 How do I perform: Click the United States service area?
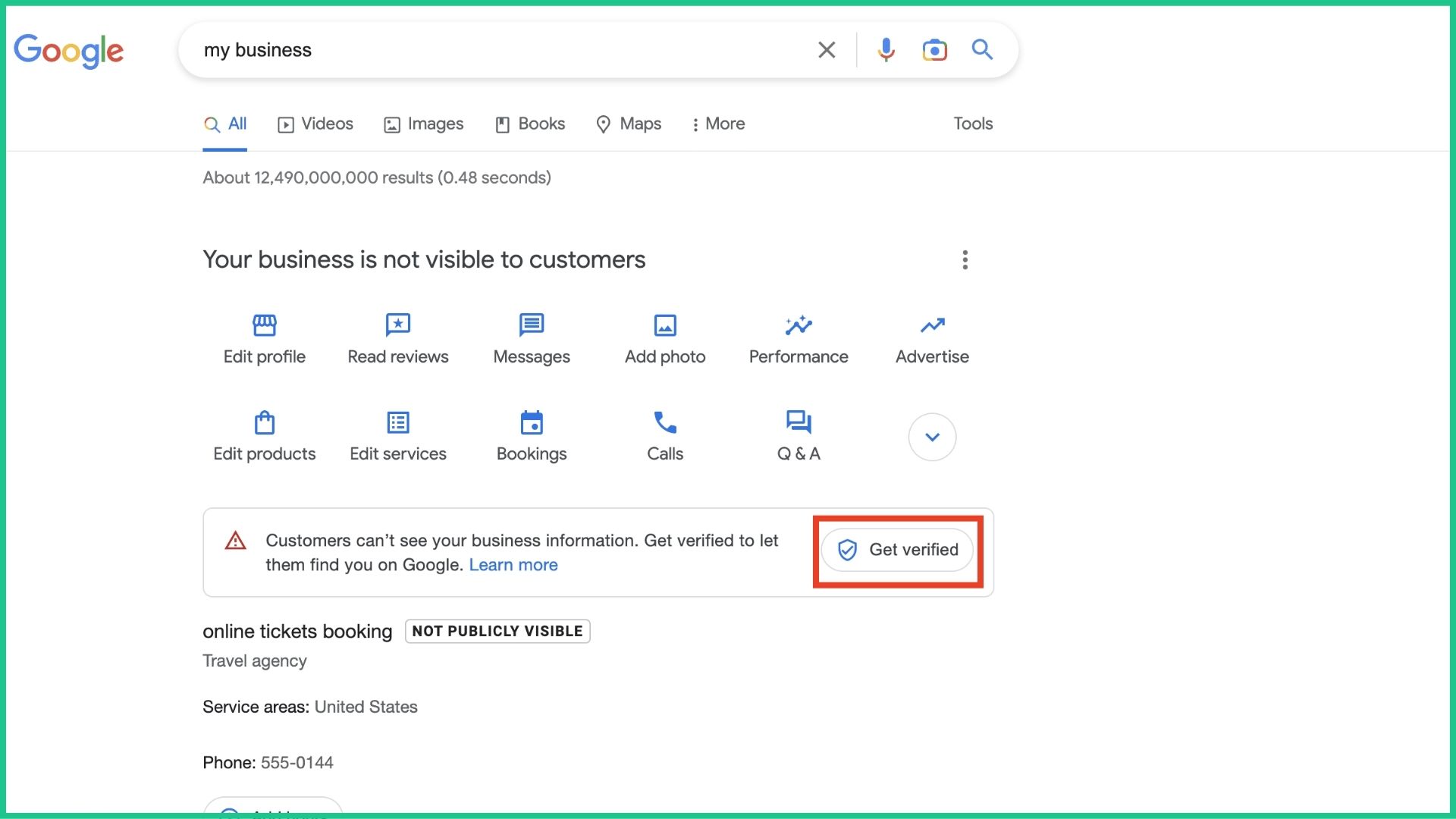coord(366,707)
